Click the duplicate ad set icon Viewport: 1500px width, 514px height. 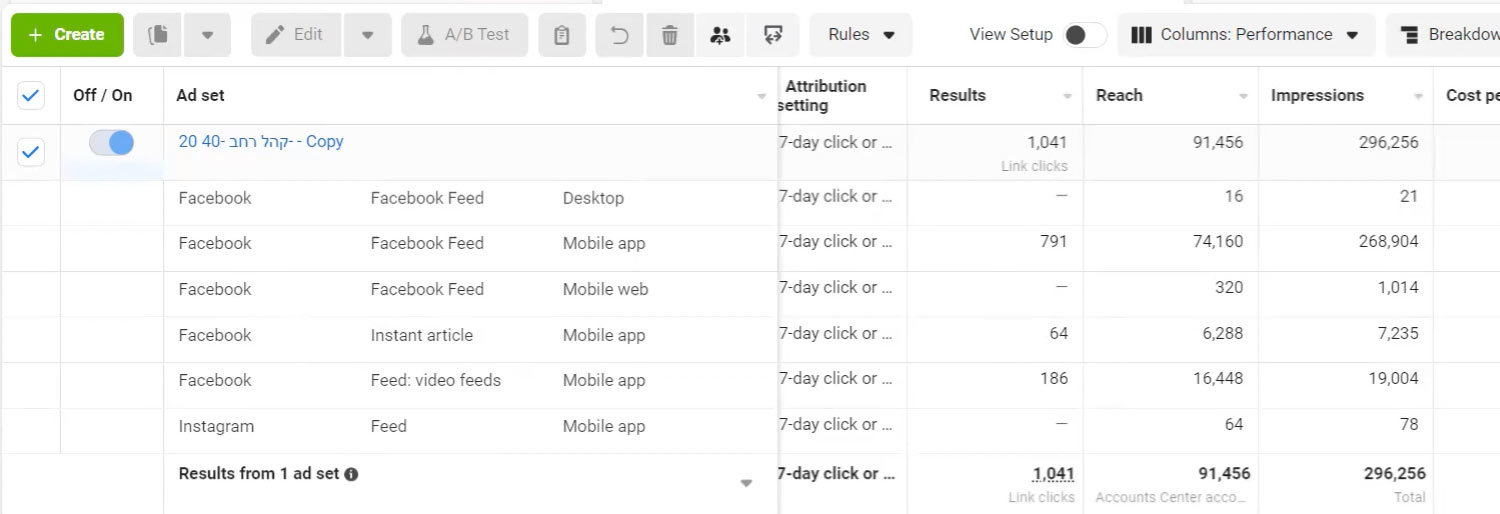[x=157, y=35]
